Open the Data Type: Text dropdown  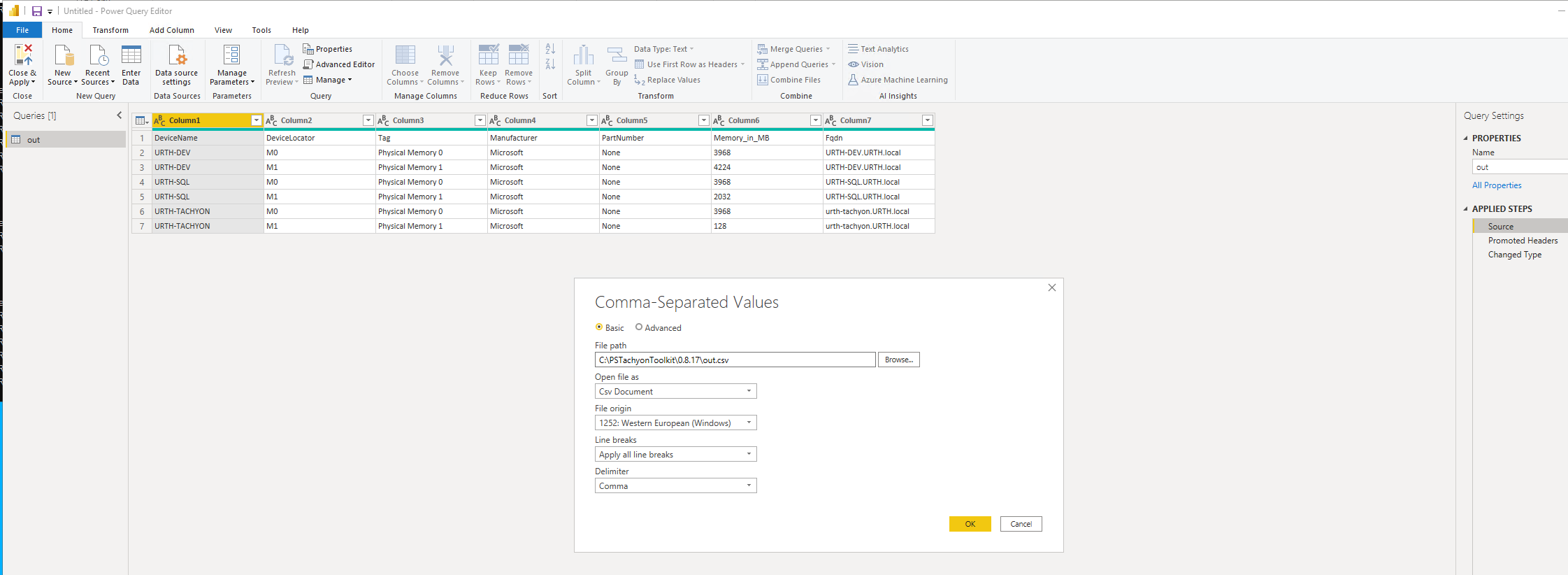tap(664, 49)
